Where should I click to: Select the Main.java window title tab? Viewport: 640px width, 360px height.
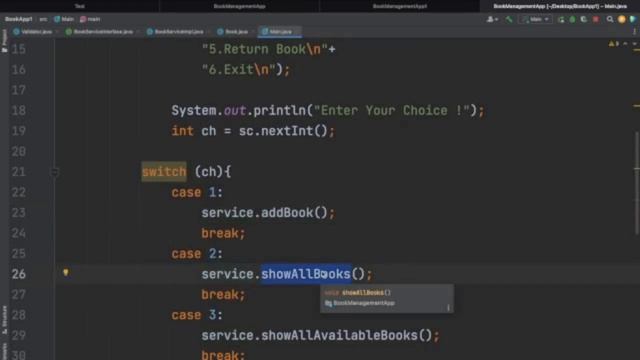coord(560,6)
